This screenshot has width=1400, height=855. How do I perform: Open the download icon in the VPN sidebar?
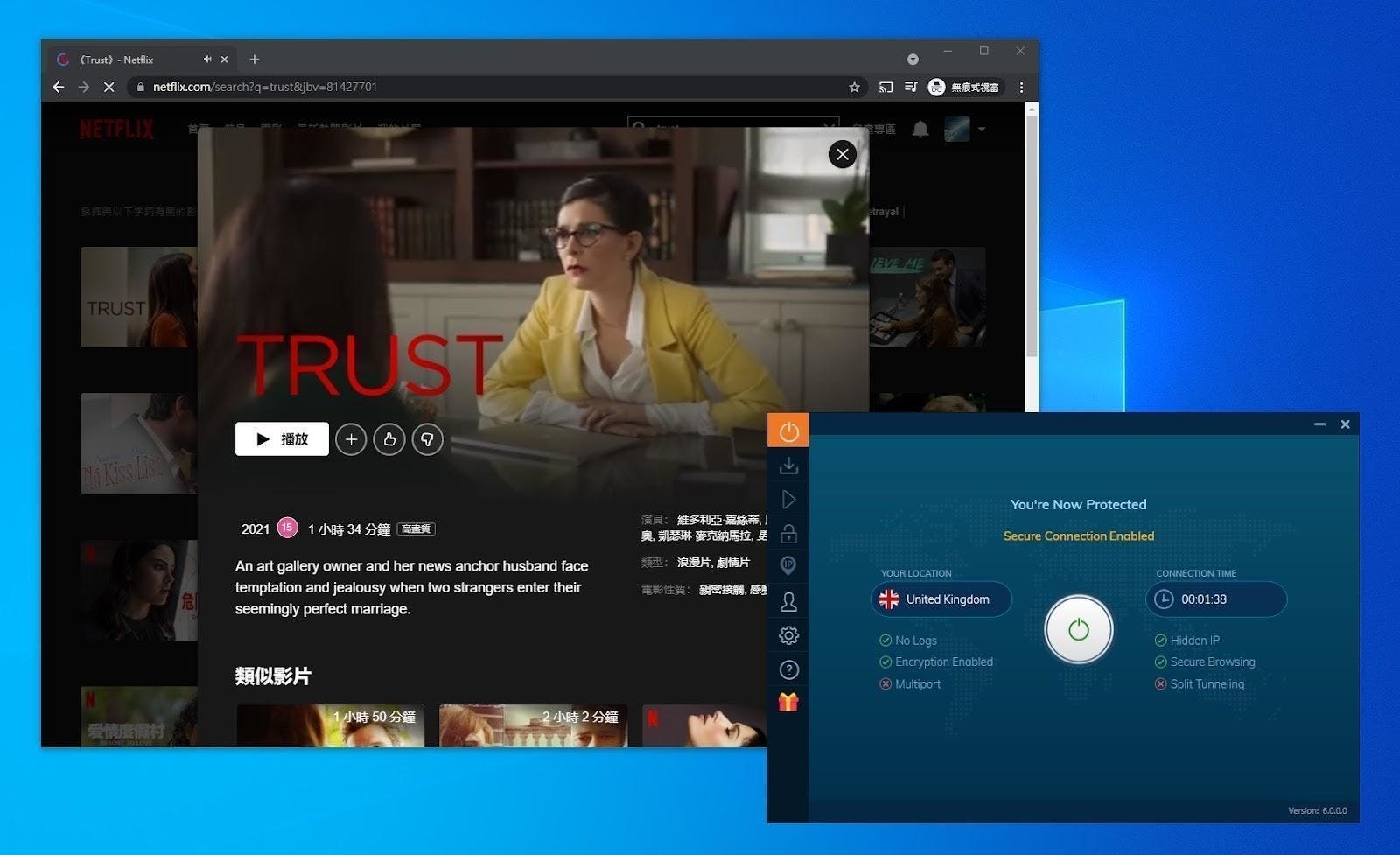point(788,466)
